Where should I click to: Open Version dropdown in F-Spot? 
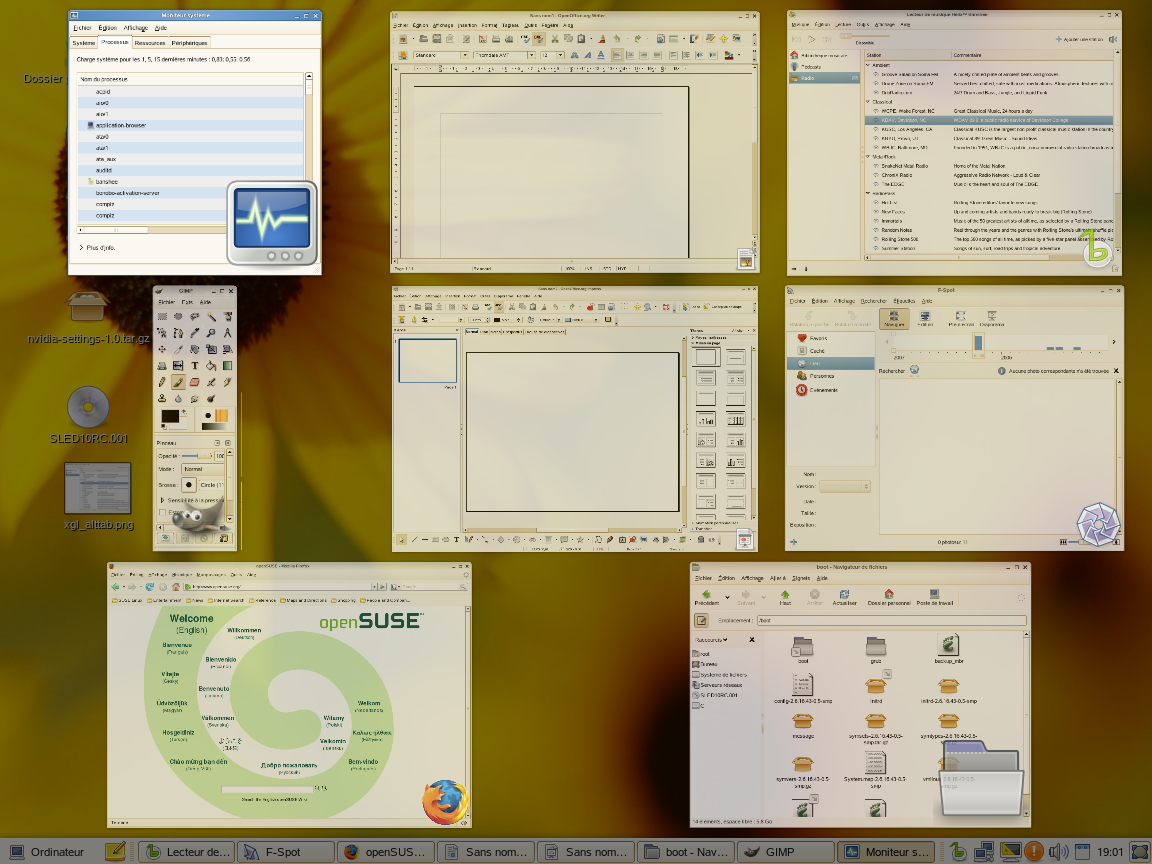click(x=845, y=486)
